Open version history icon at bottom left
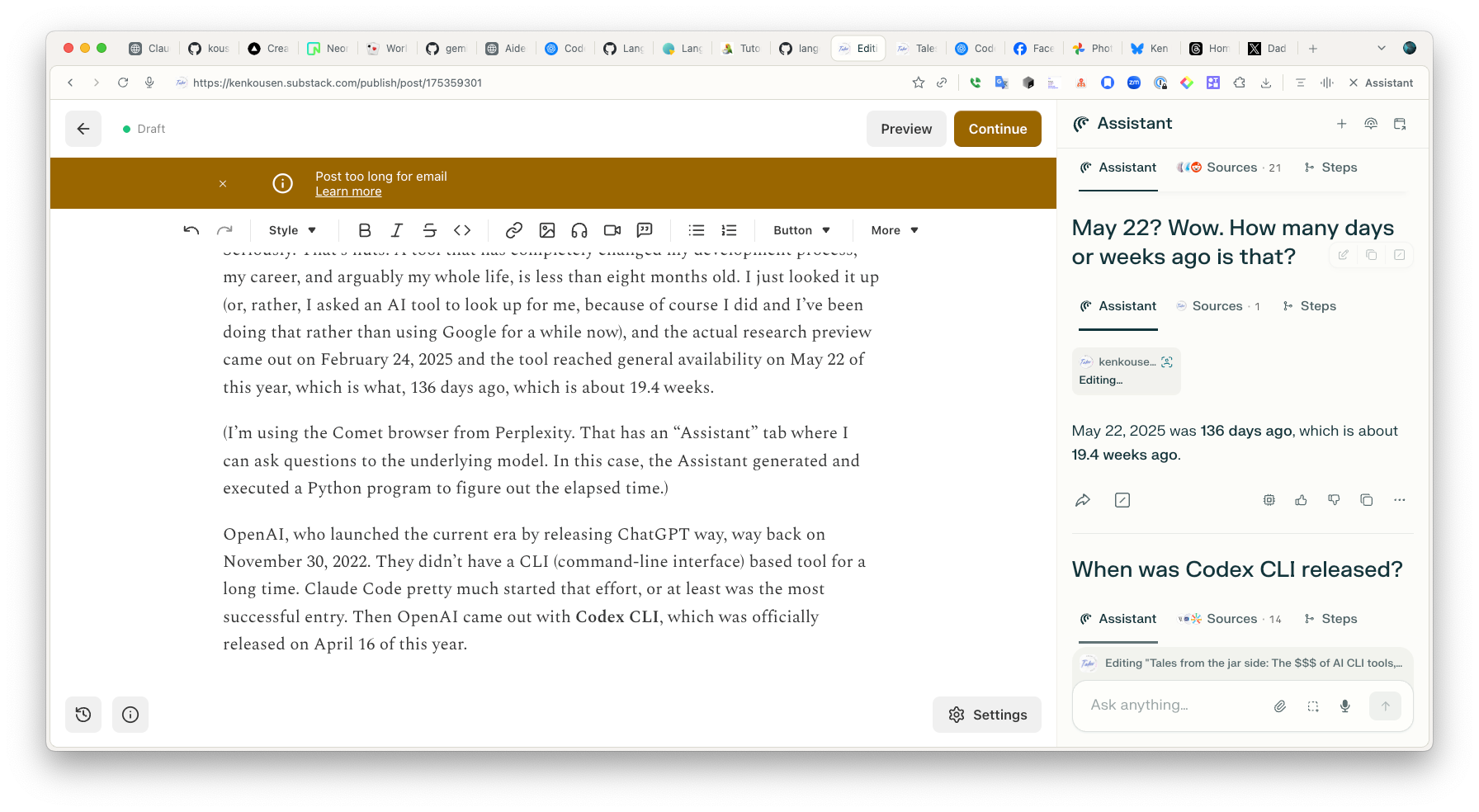This screenshot has width=1479, height=812. [x=83, y=715]
